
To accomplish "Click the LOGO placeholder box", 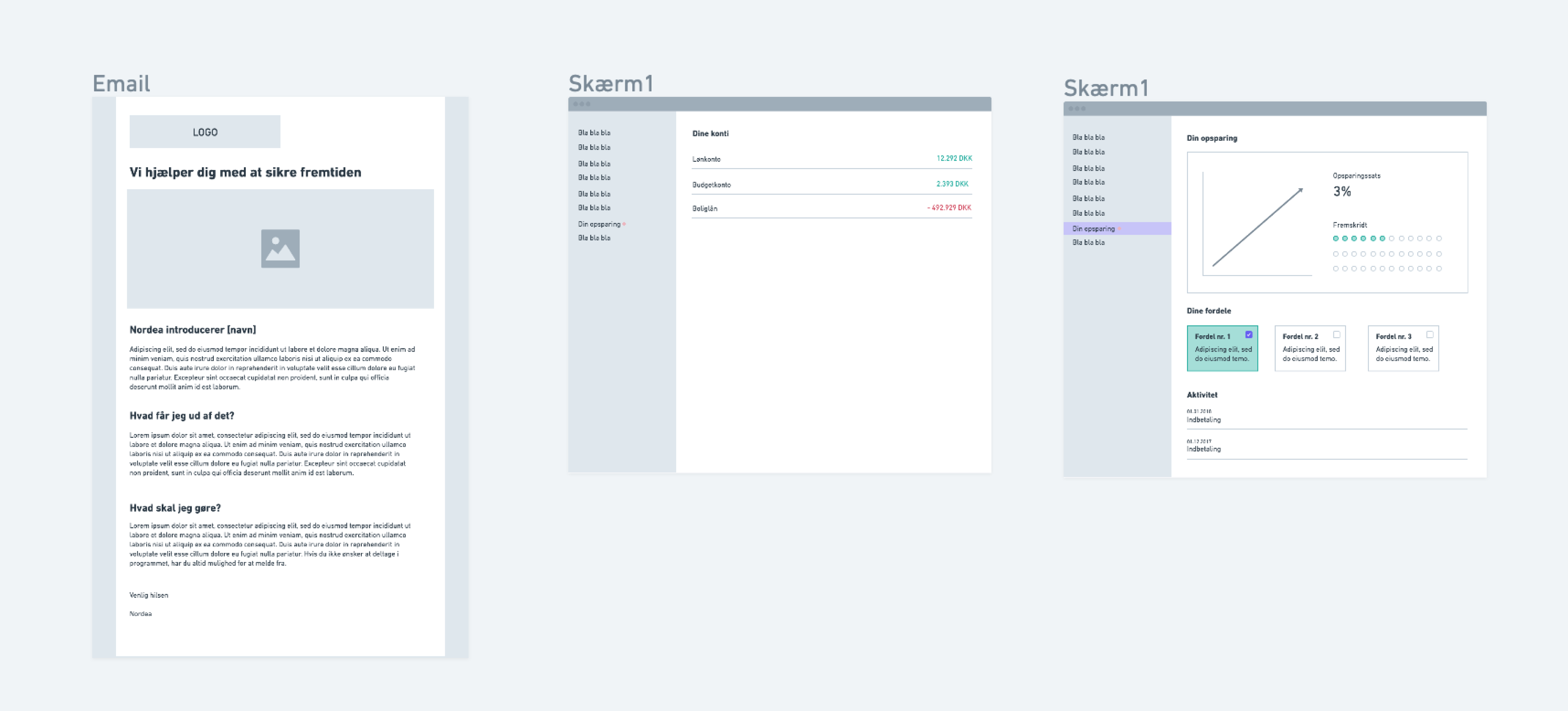I will [x=204, y=132].
